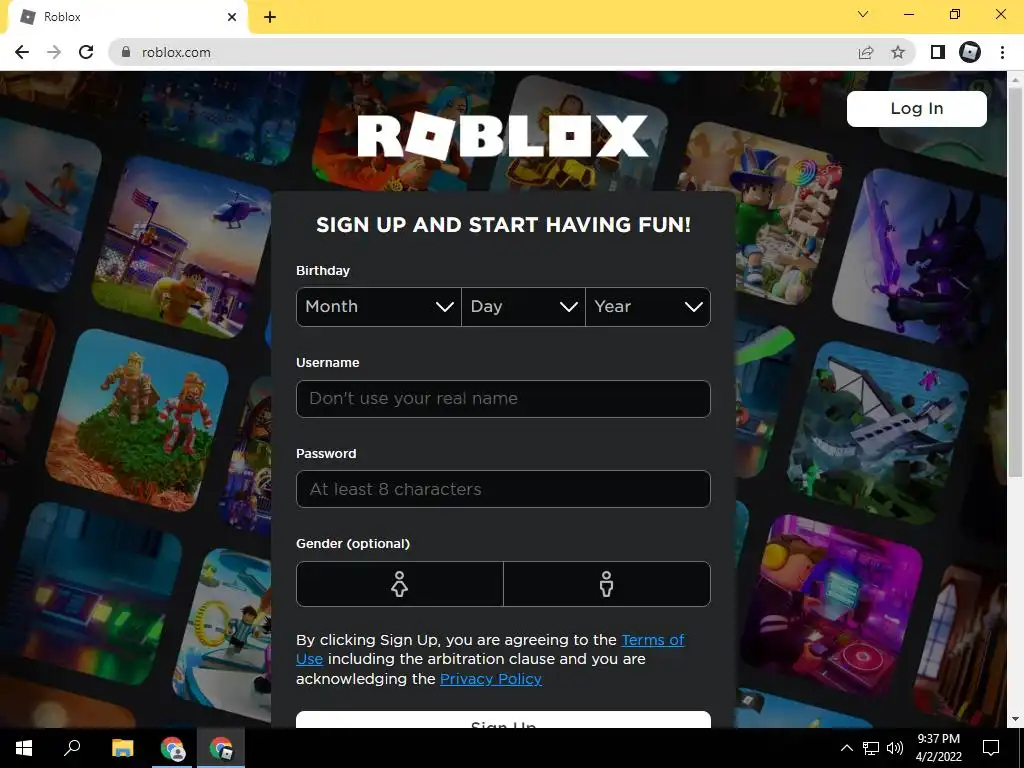Viewport: 1024px width, 768px height.
Task: Open the browser side panel icon
Action: 938,52
